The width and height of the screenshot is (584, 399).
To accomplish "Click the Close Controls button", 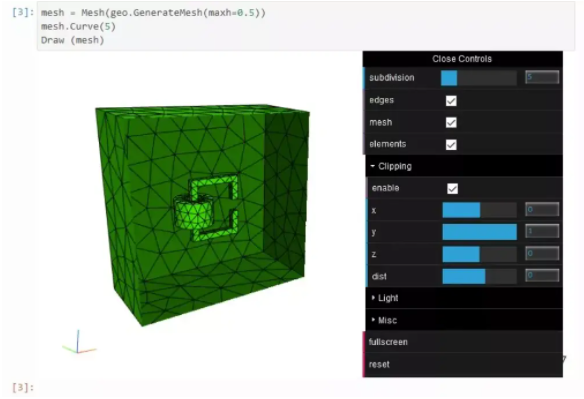I will pos(462,59).
